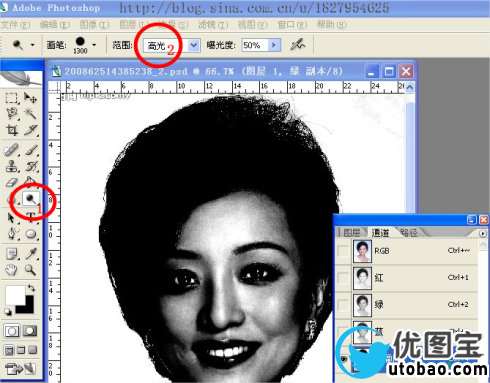Image resolution: width=490 pixels, height=383 pixels.
Task: Toggle visibility of the 绿 channel
Action: pos(343,304)
